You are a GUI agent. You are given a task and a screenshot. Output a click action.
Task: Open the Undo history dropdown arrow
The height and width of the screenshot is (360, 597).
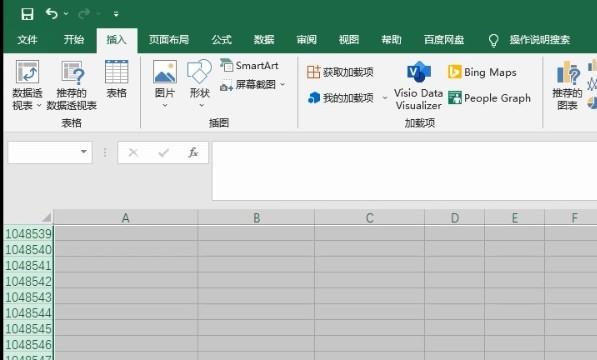point(66,14)
